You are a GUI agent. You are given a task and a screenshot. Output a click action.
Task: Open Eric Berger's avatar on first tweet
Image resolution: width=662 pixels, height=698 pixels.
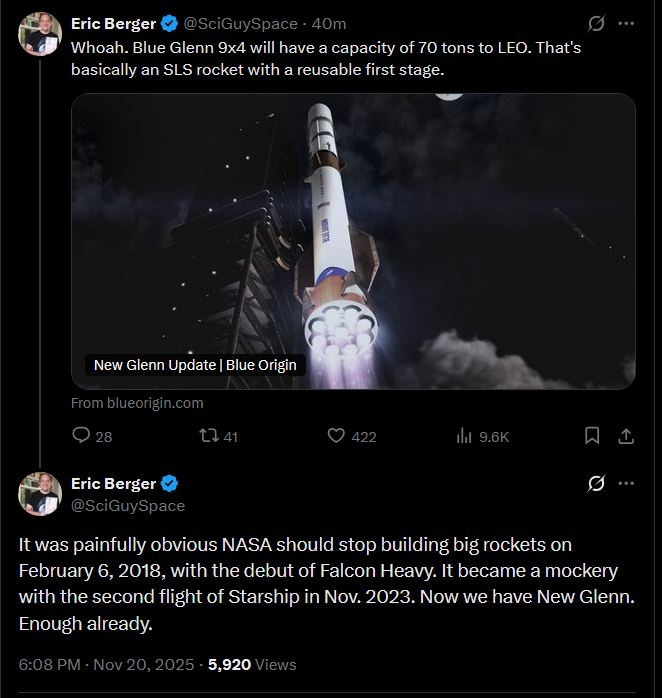point(40,34)
